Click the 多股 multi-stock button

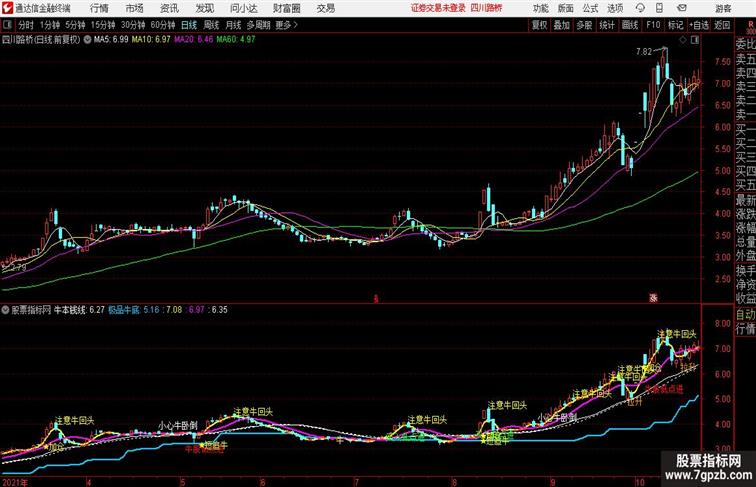(584, 25)
